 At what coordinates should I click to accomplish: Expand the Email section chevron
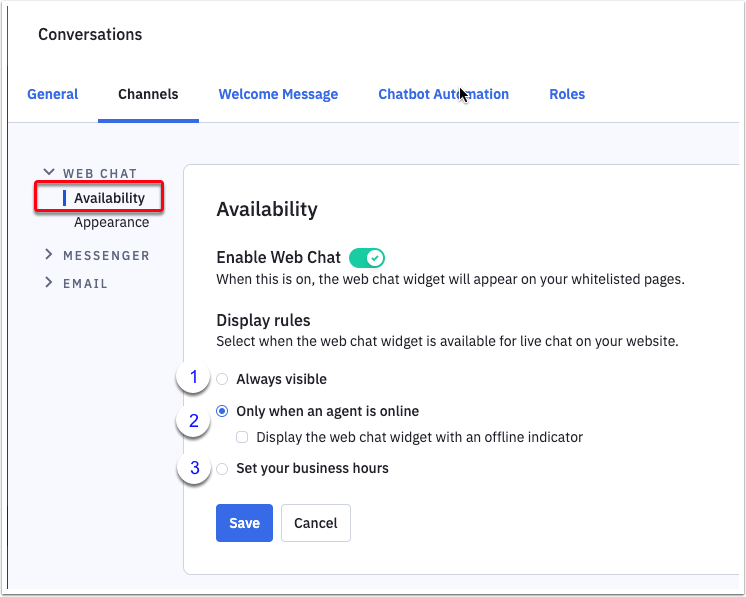pyautogui.click(x=49, y=283)
